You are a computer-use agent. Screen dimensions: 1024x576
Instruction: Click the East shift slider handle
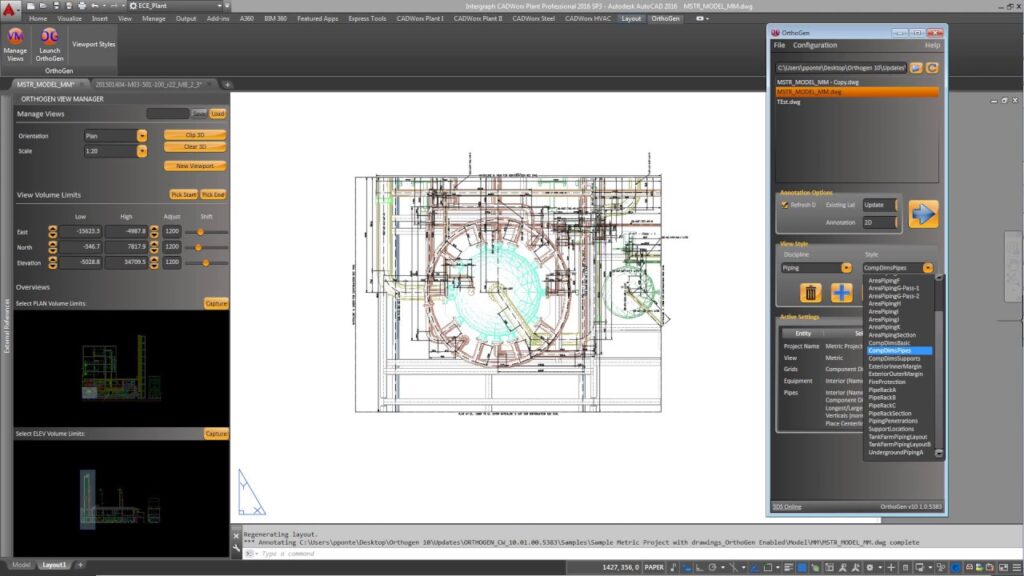pos(200,231)
